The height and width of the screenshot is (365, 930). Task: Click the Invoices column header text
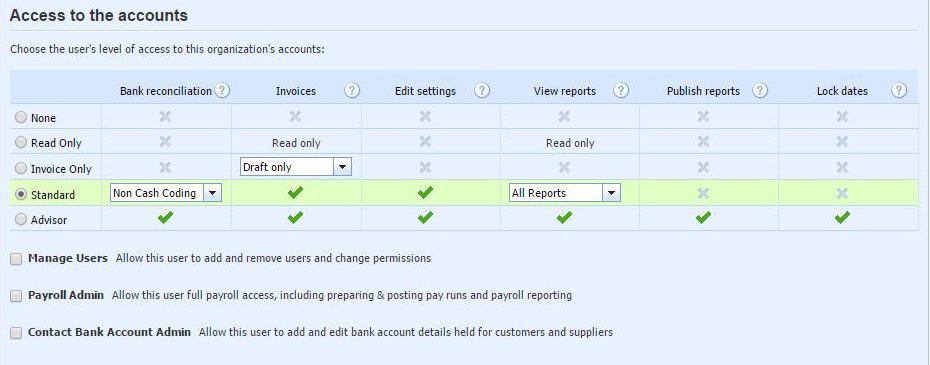click(x=296, y=91)
